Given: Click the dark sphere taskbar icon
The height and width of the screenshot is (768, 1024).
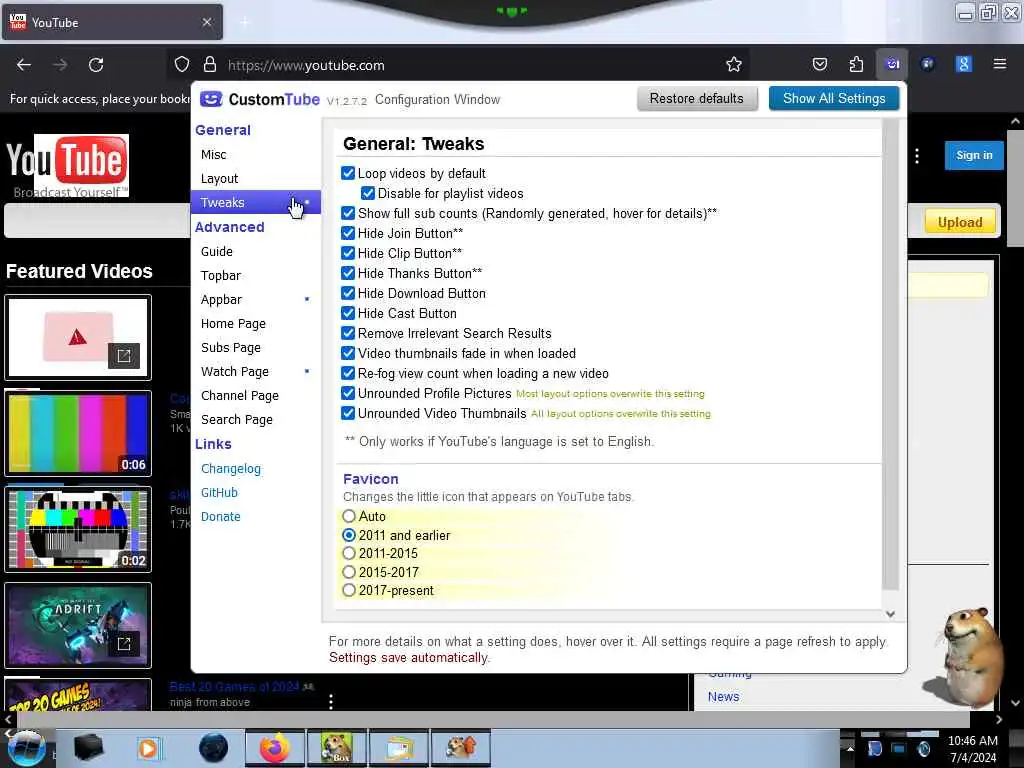Looking at the screenshot, I should (213, 748).
